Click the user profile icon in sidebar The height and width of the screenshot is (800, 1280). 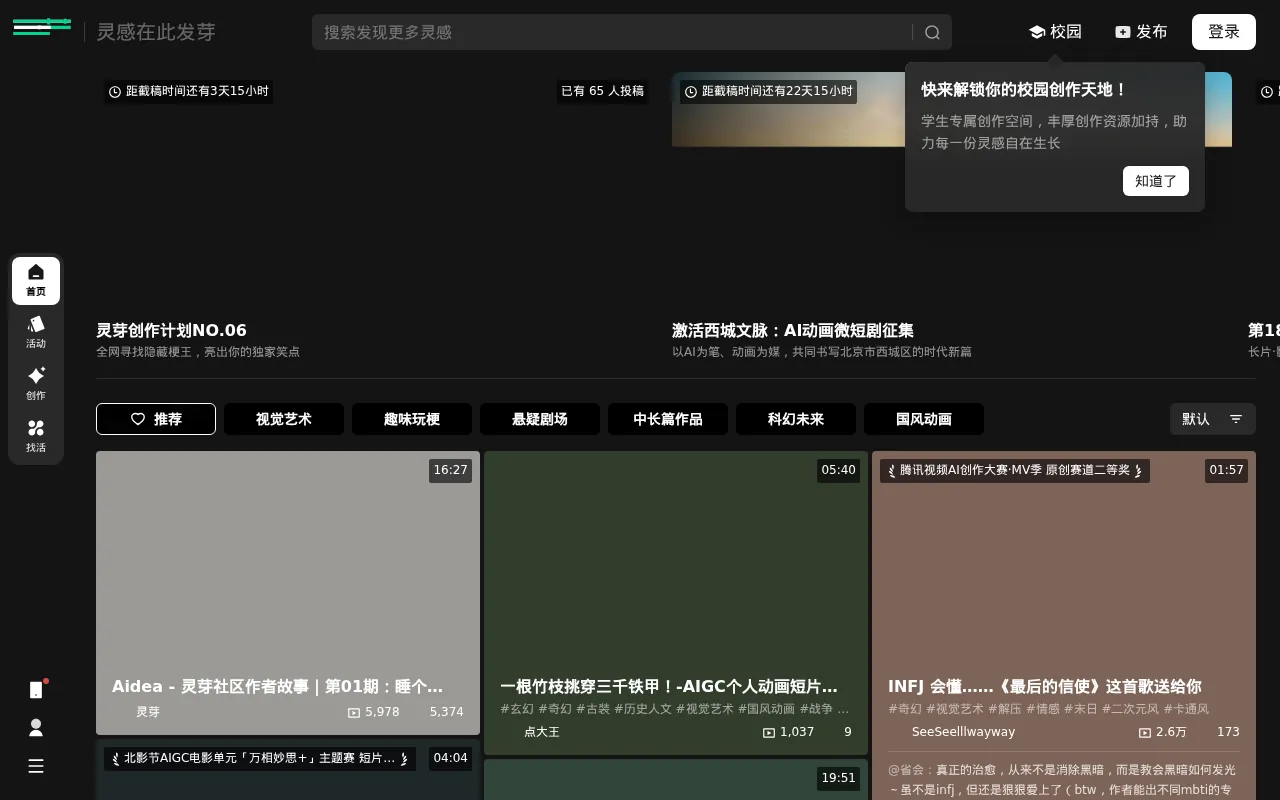[36, 728]
